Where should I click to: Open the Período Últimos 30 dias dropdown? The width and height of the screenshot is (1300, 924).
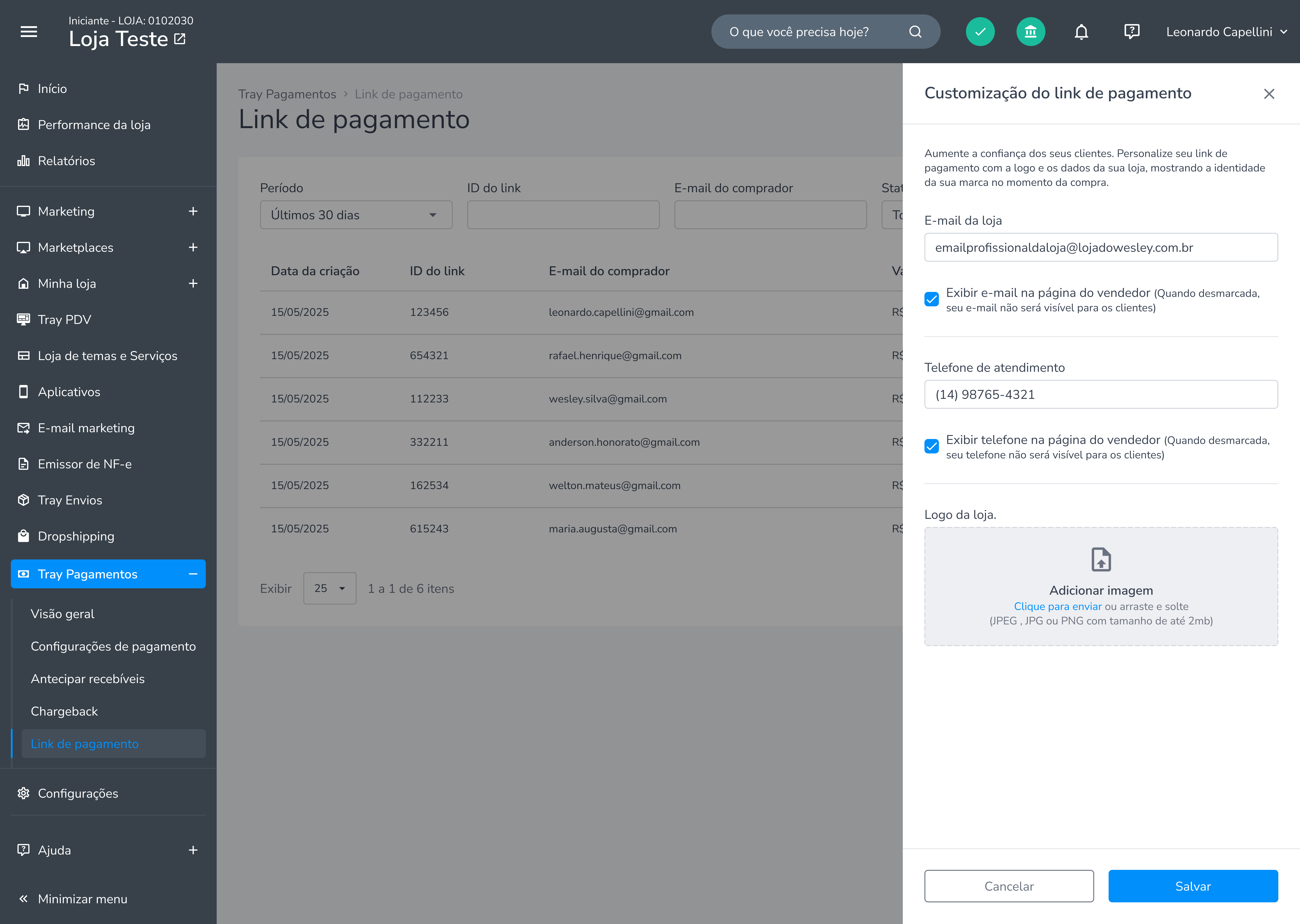356,215
